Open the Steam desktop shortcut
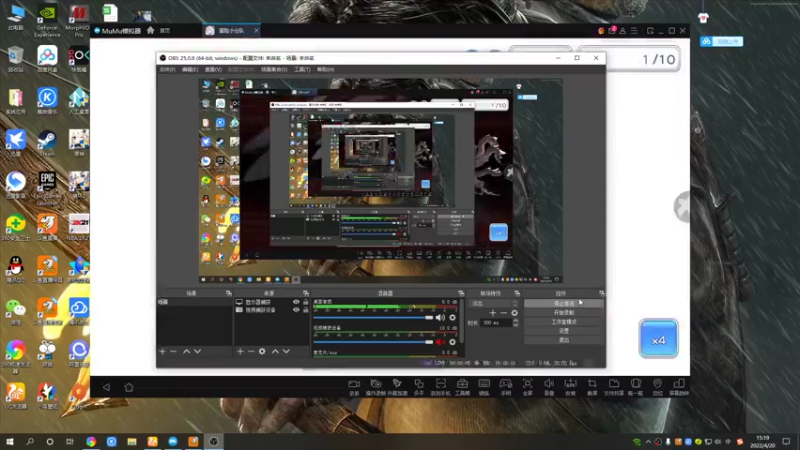The image size is (800, 450). pos(47,143)
